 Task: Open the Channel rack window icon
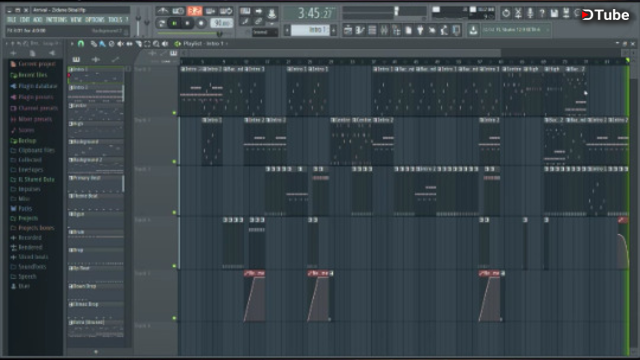tap(372, 30)
